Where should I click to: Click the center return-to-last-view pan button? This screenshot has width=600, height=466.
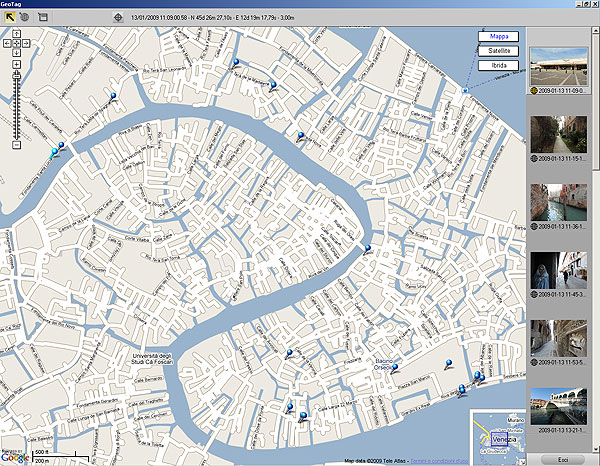[x=16, y=44]
